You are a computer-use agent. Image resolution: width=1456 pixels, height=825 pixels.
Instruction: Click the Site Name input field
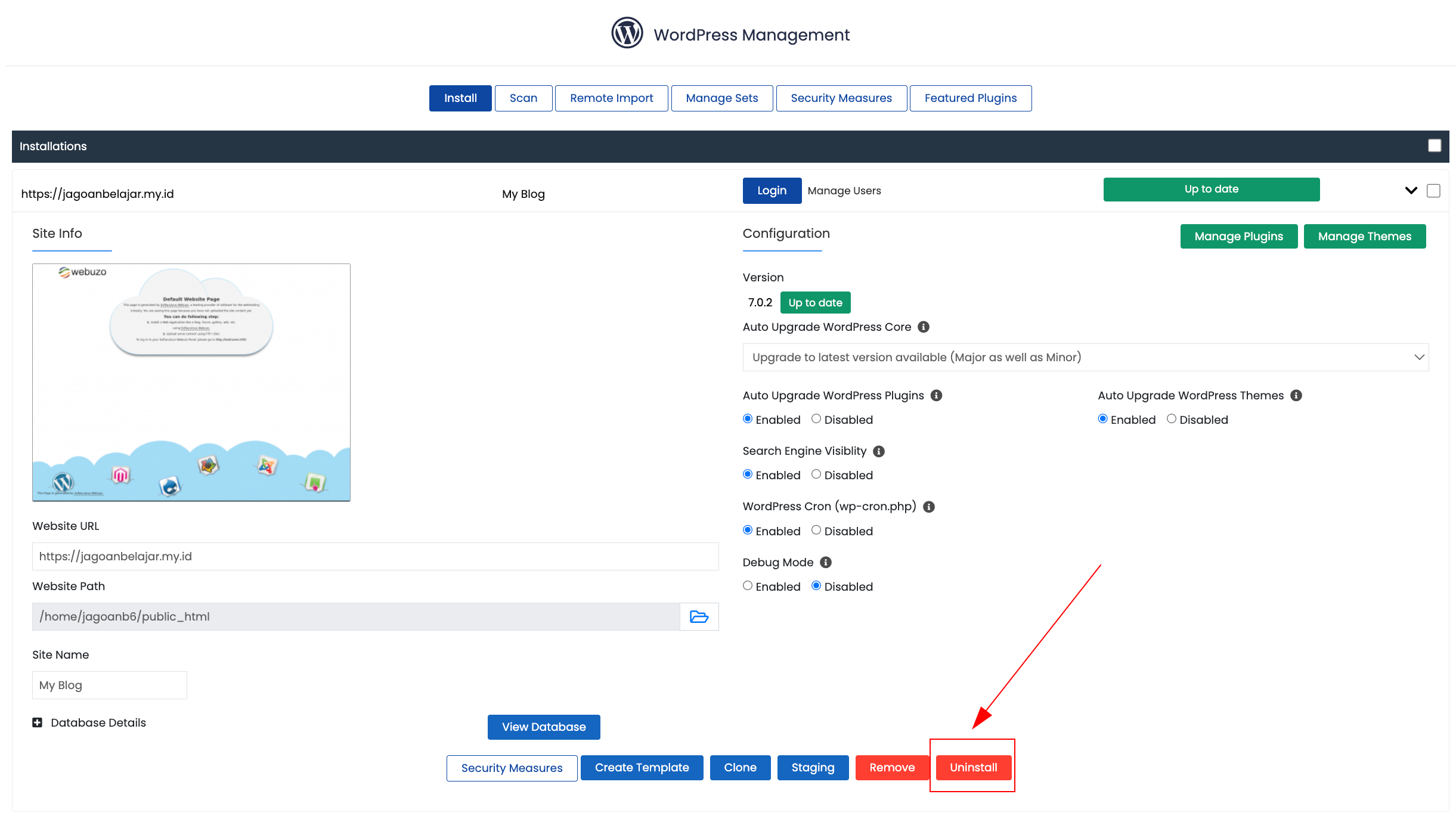pyautogui.click(x=110, y=686)
